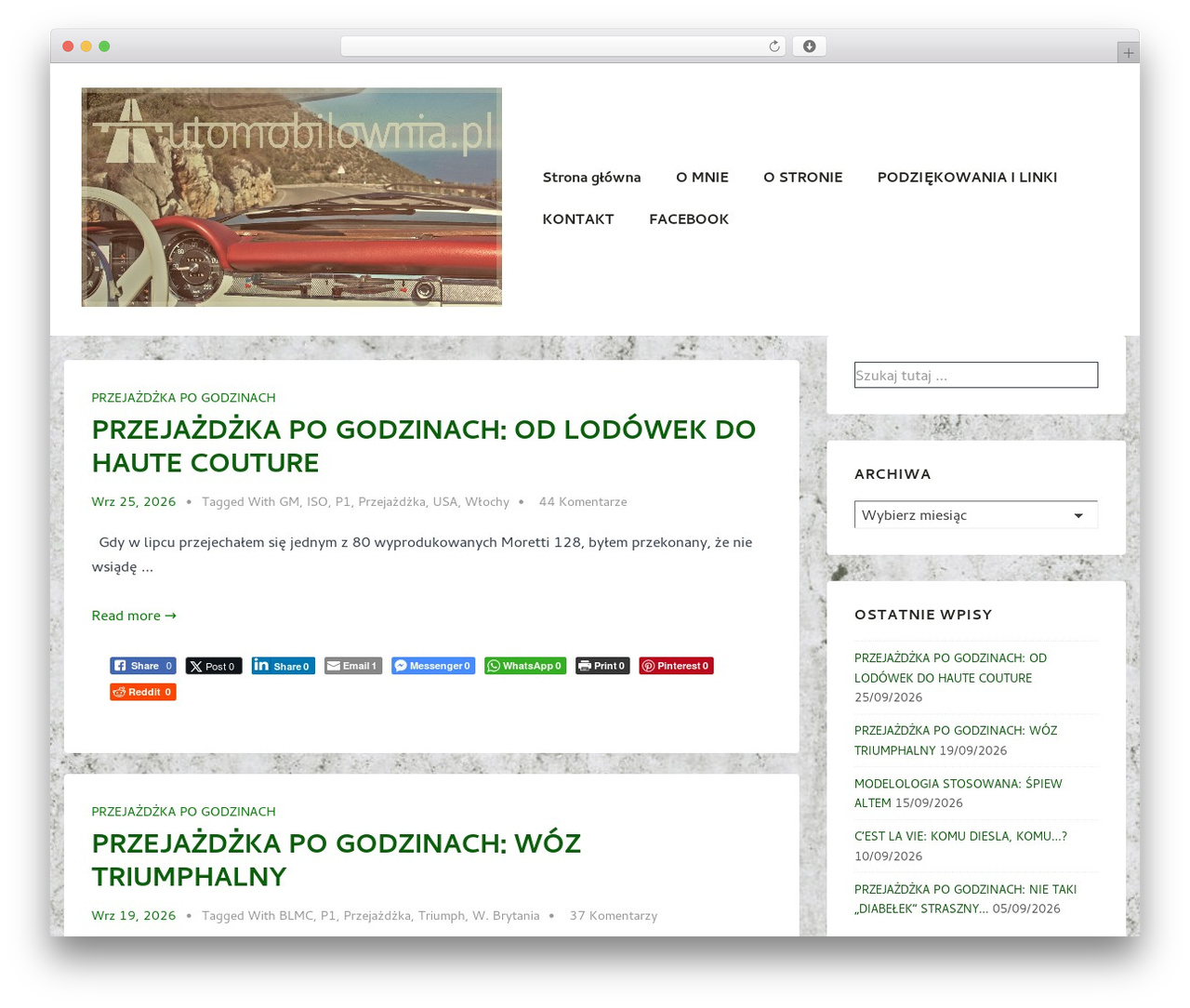Send first post by Email

(x=353, y=666)
